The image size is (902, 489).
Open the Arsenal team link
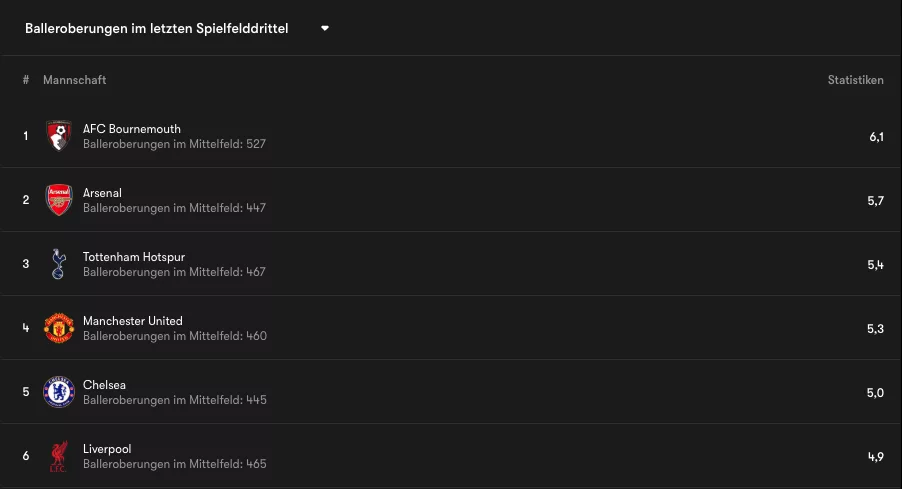click(102, 193)
